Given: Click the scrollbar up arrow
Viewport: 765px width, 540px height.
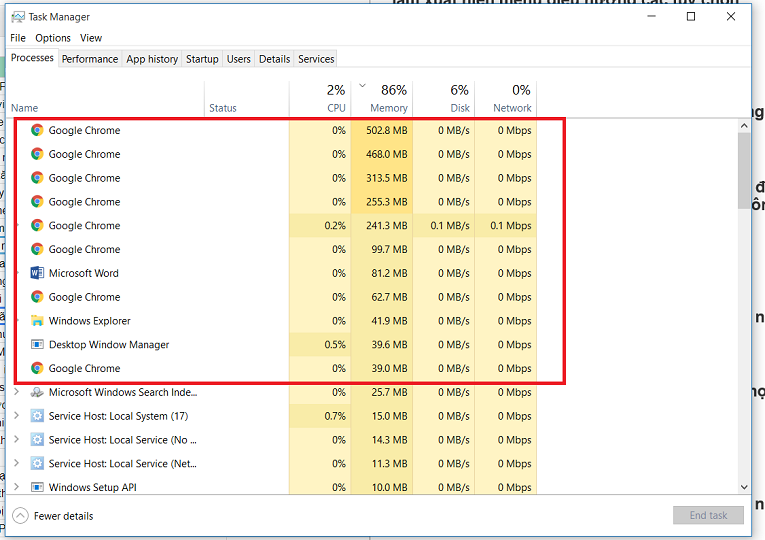Looking at the screenshot, I should click(744, 126).
